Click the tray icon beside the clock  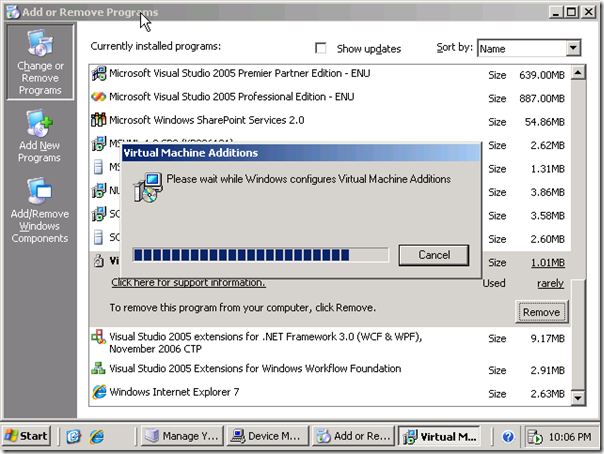[535, 437]
